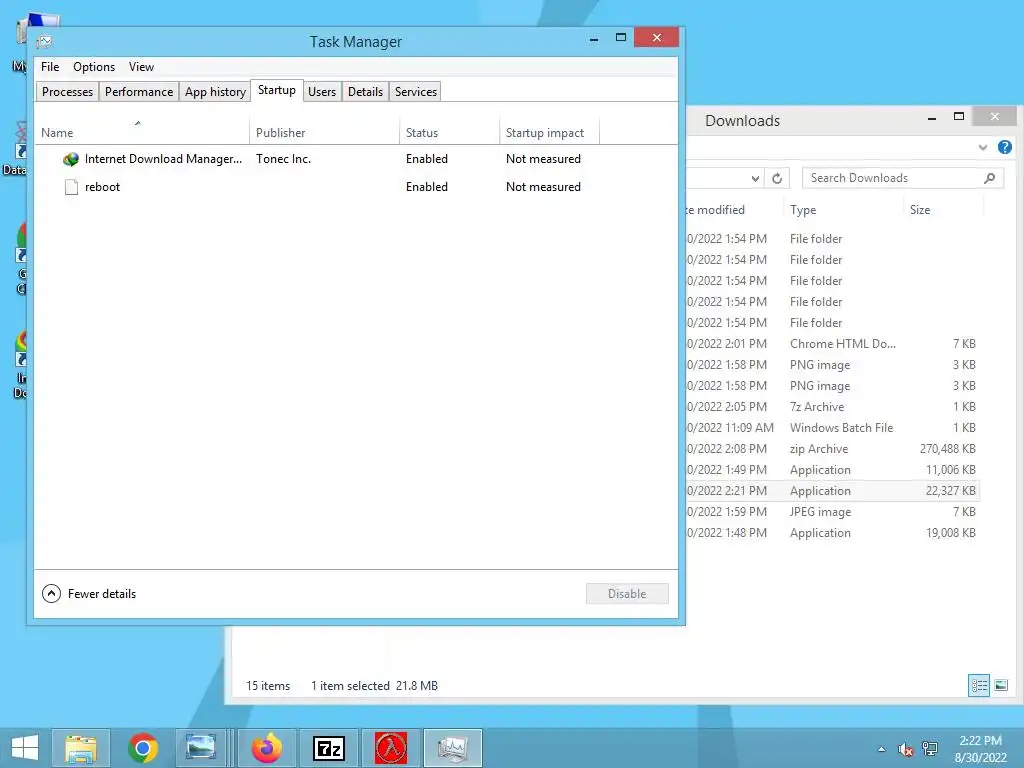Open the File menu in Task Manager
Screen dimensions: 1024x768
tap(50, 67)
